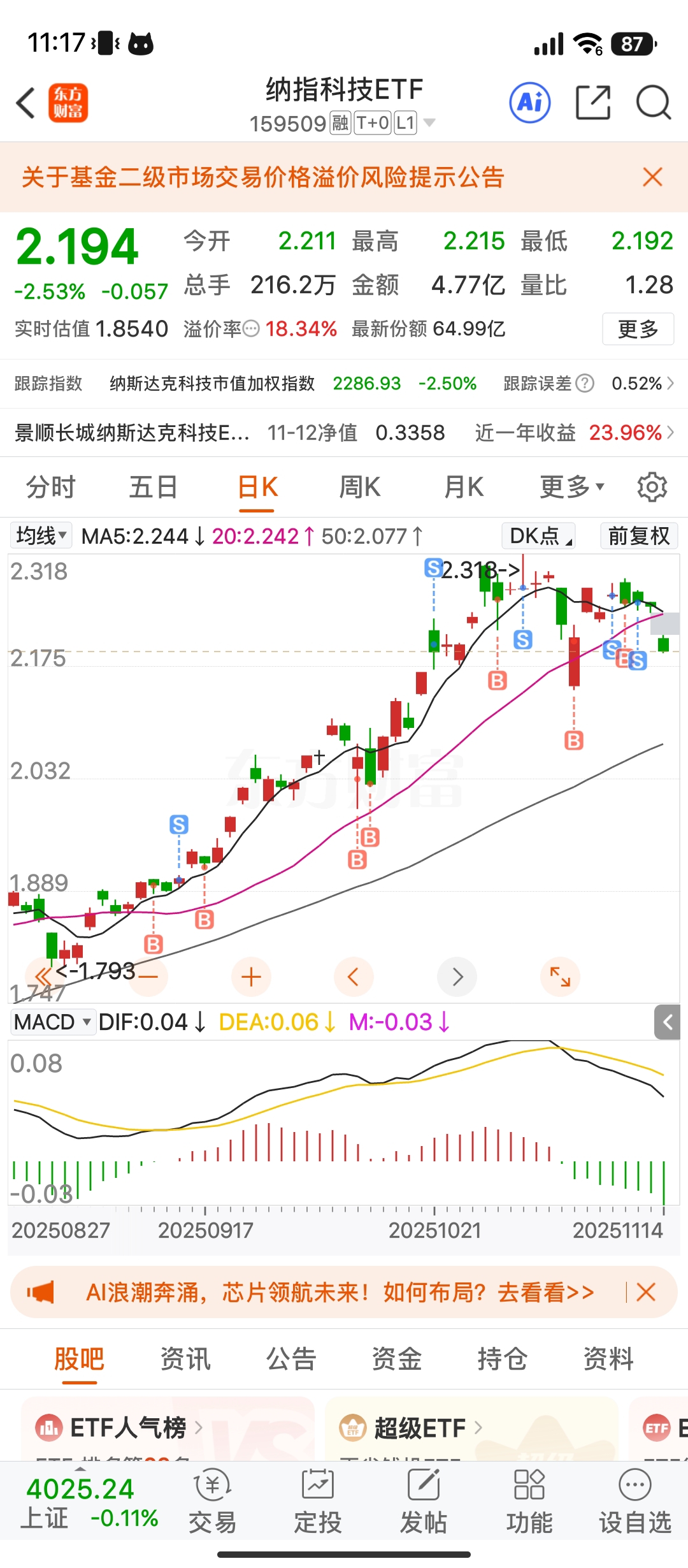Zoom out chart with minus button

(148, 976)
